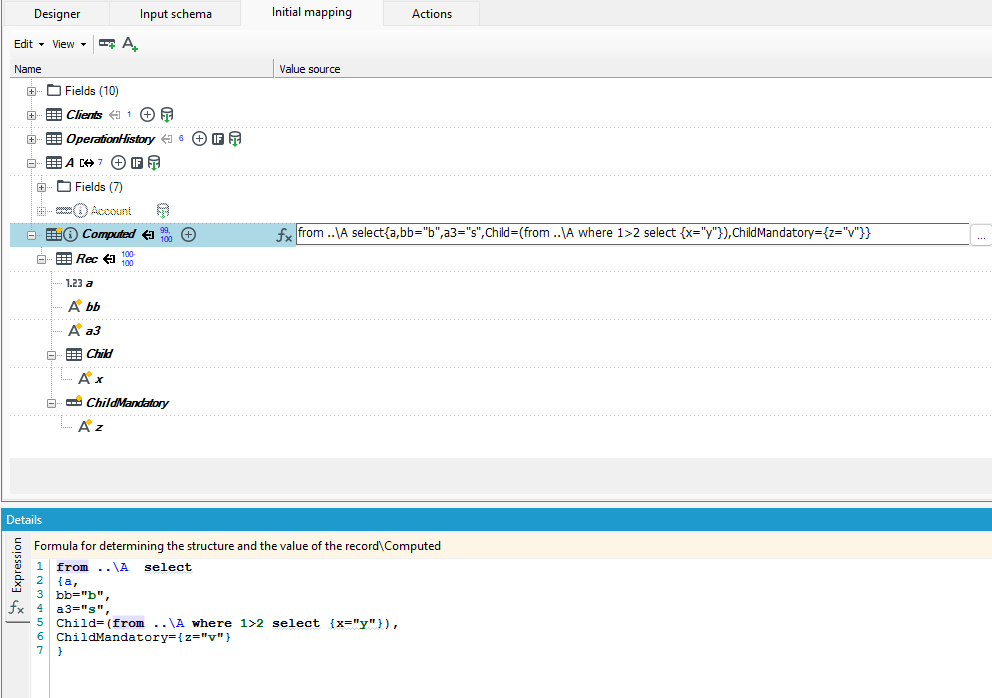992x698 pixels.
Task: Click the add text field toolbar icon
Action: [130, 44]
